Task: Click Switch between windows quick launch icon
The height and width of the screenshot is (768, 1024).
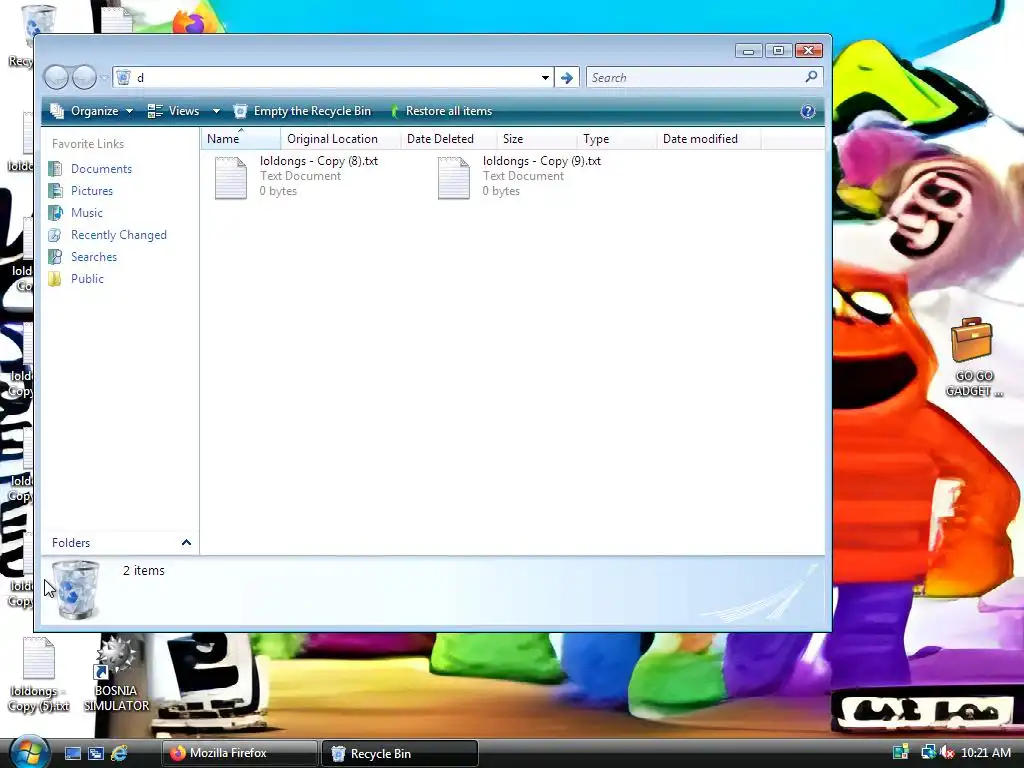Action: 96,753
